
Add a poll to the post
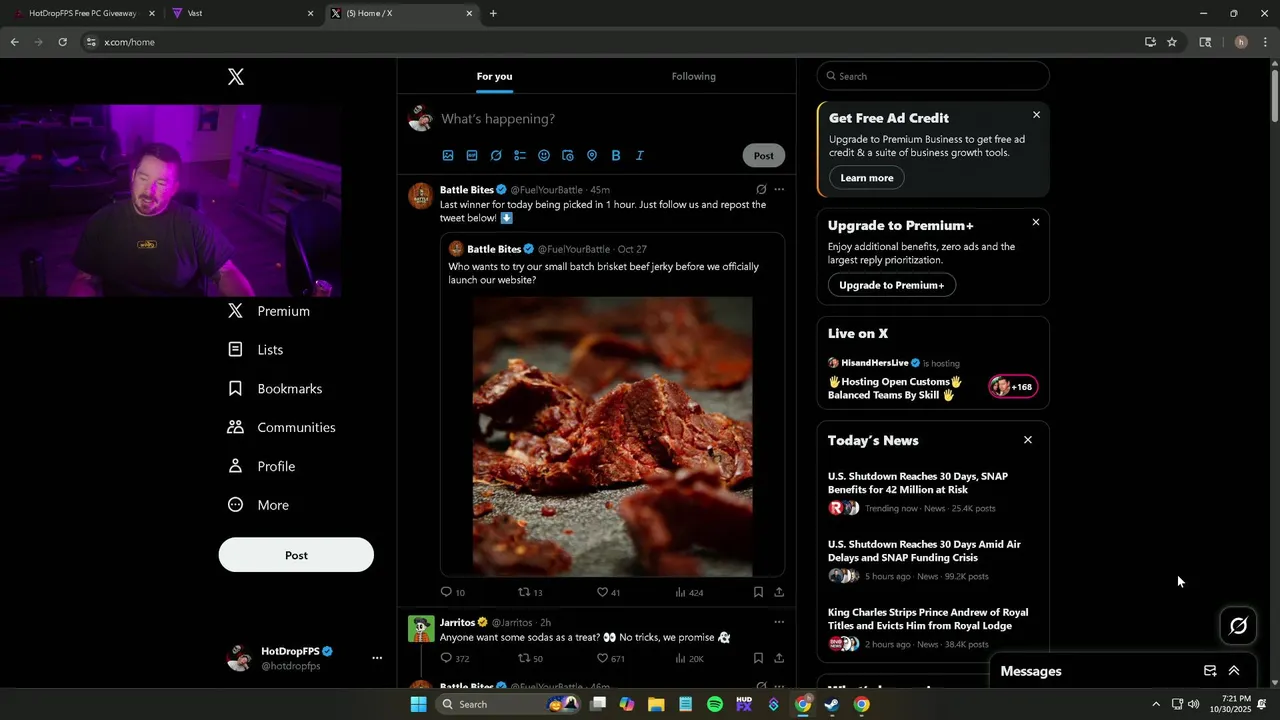(520, 156)
